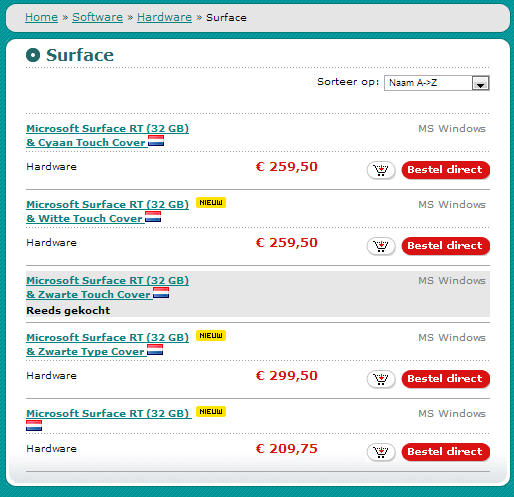
Task: Open Surface RT & Zwarte Touch Cover product
Action: click(x=107, y=287)
